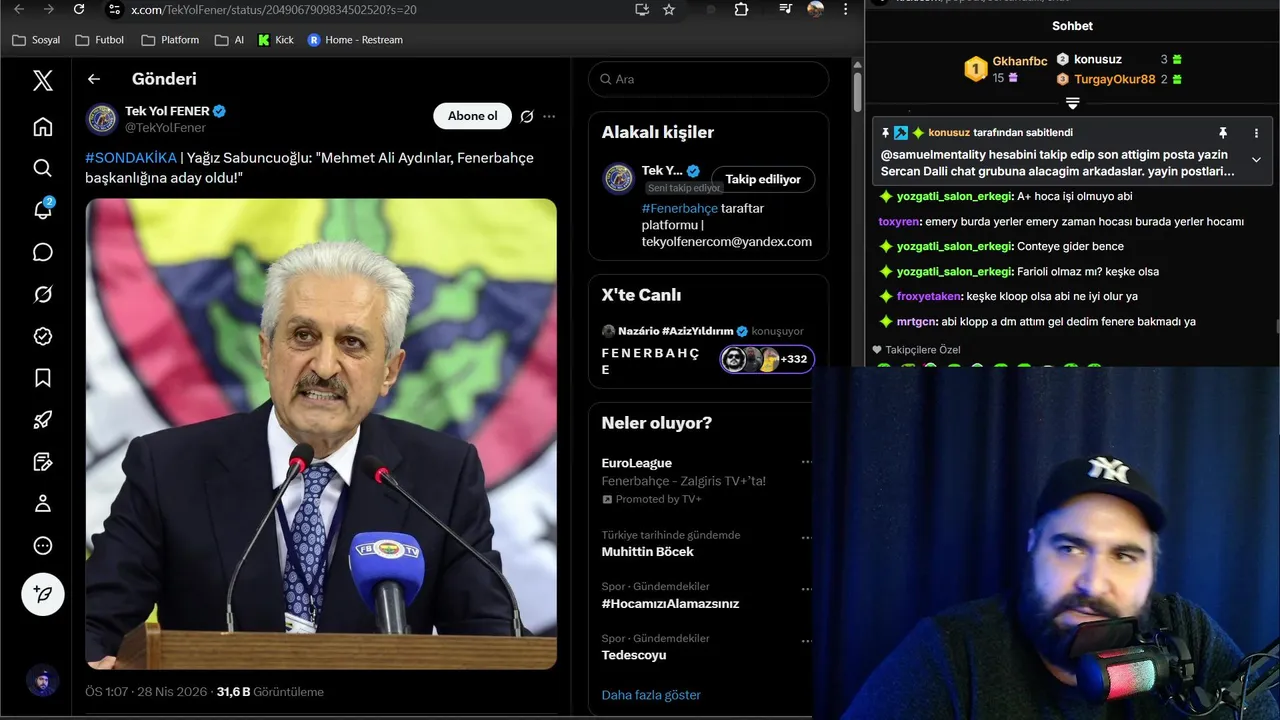Open the browser media controls icon
Viewport: 1280px width, 720px height.
tap(788, 9)
